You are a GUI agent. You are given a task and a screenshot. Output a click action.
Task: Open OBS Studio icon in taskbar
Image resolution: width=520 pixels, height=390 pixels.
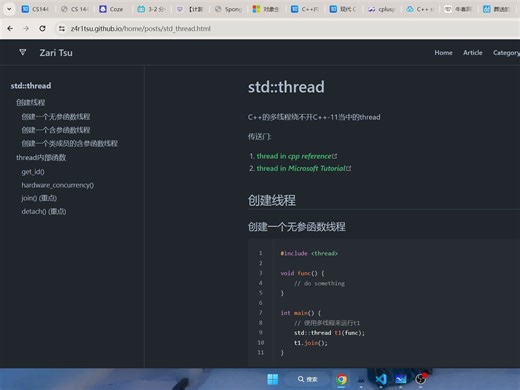pyautogui.click(x=421, y=379)
